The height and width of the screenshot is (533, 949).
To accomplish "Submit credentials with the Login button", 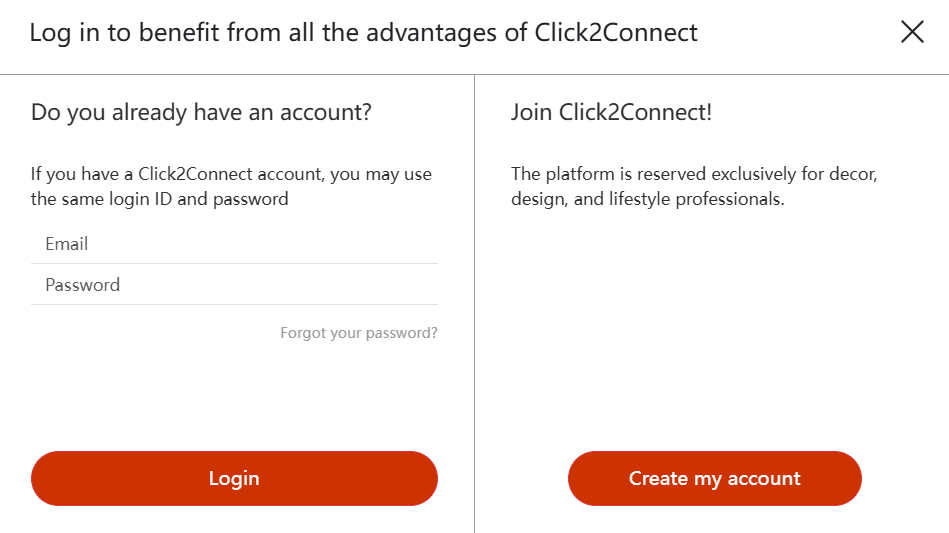I will (x=234, y=478).
